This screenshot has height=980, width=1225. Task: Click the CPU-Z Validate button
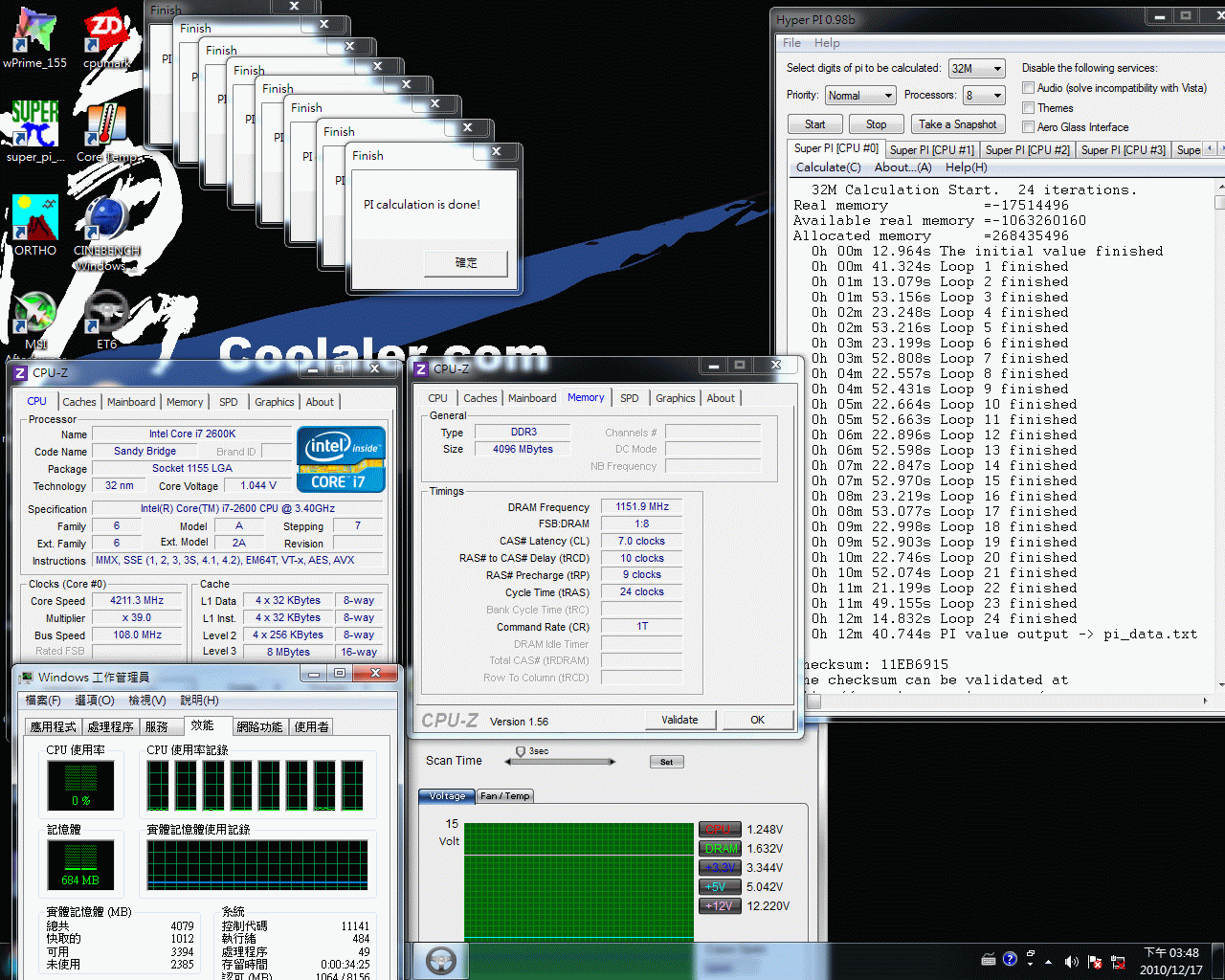679,720
